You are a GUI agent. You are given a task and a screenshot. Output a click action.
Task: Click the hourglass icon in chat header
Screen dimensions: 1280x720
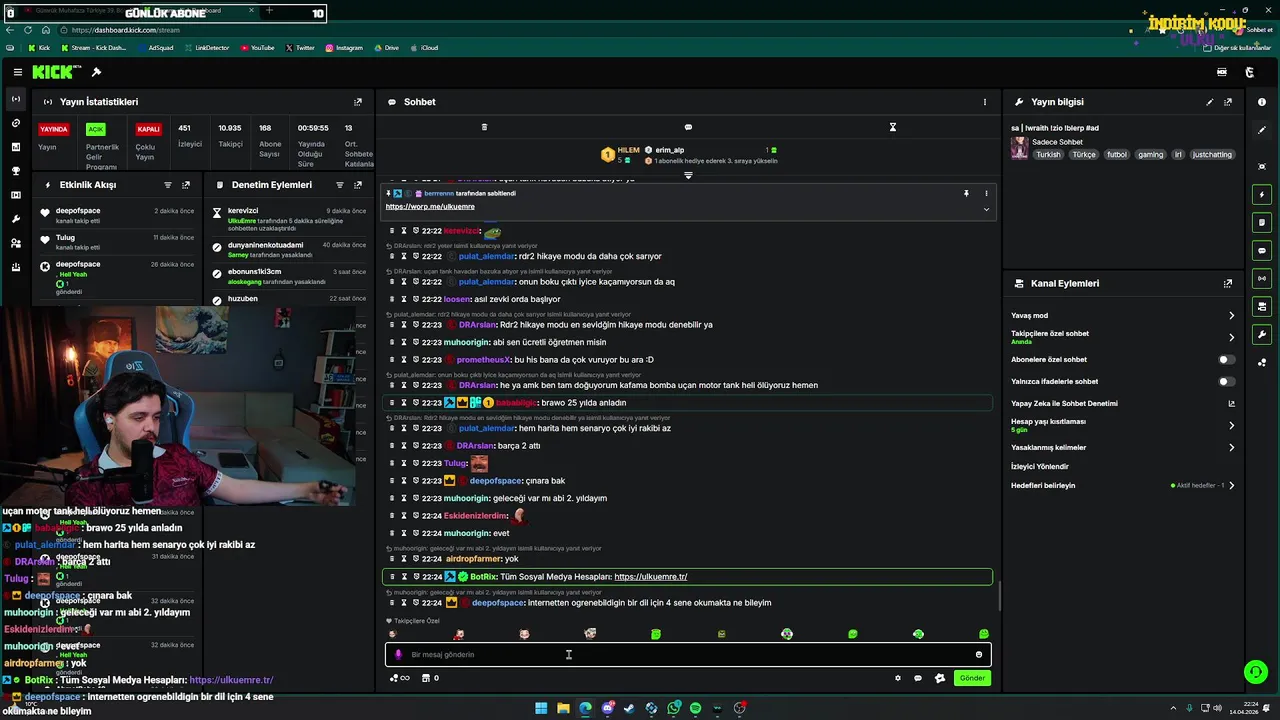[x=893, y=127]
